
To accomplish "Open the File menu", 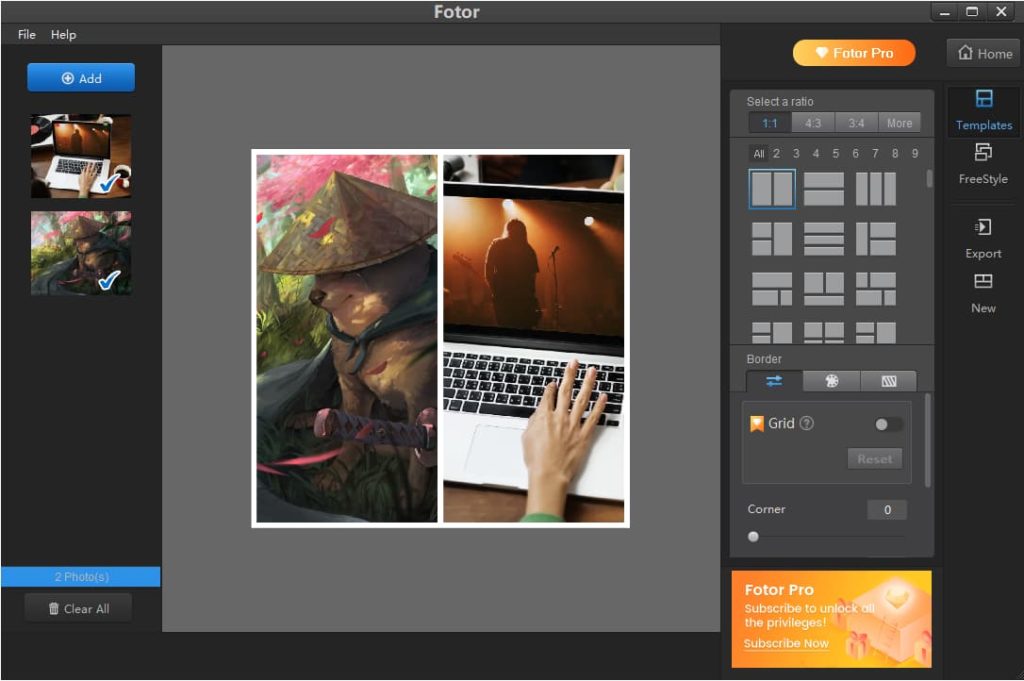I will coord(27,35).
